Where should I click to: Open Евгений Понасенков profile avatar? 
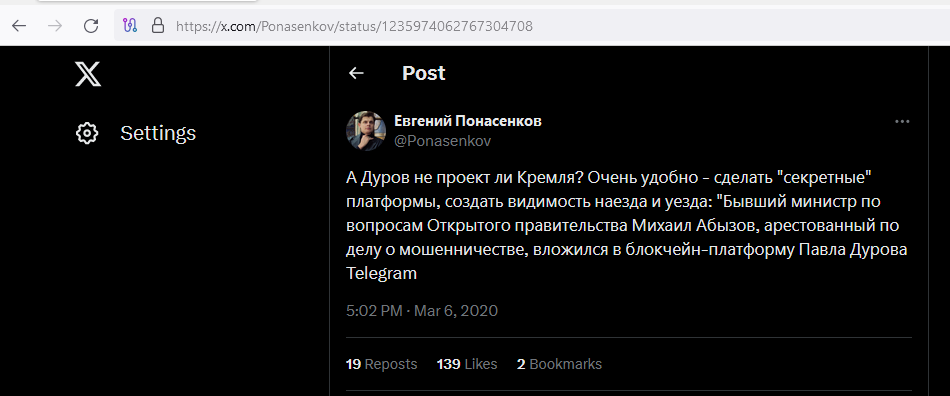366,131
